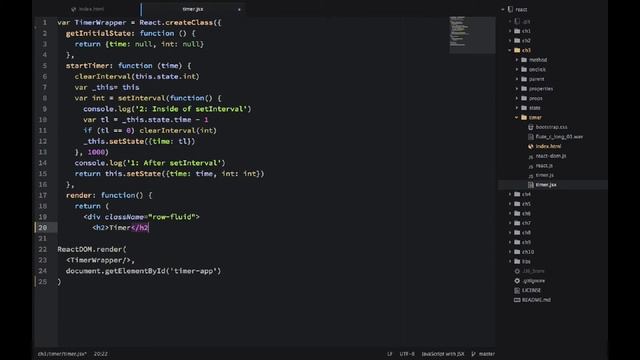This screenshot has height=360, width=640.
Task: Close the timer.jsx tab via its dot
Action: [239, 9]
